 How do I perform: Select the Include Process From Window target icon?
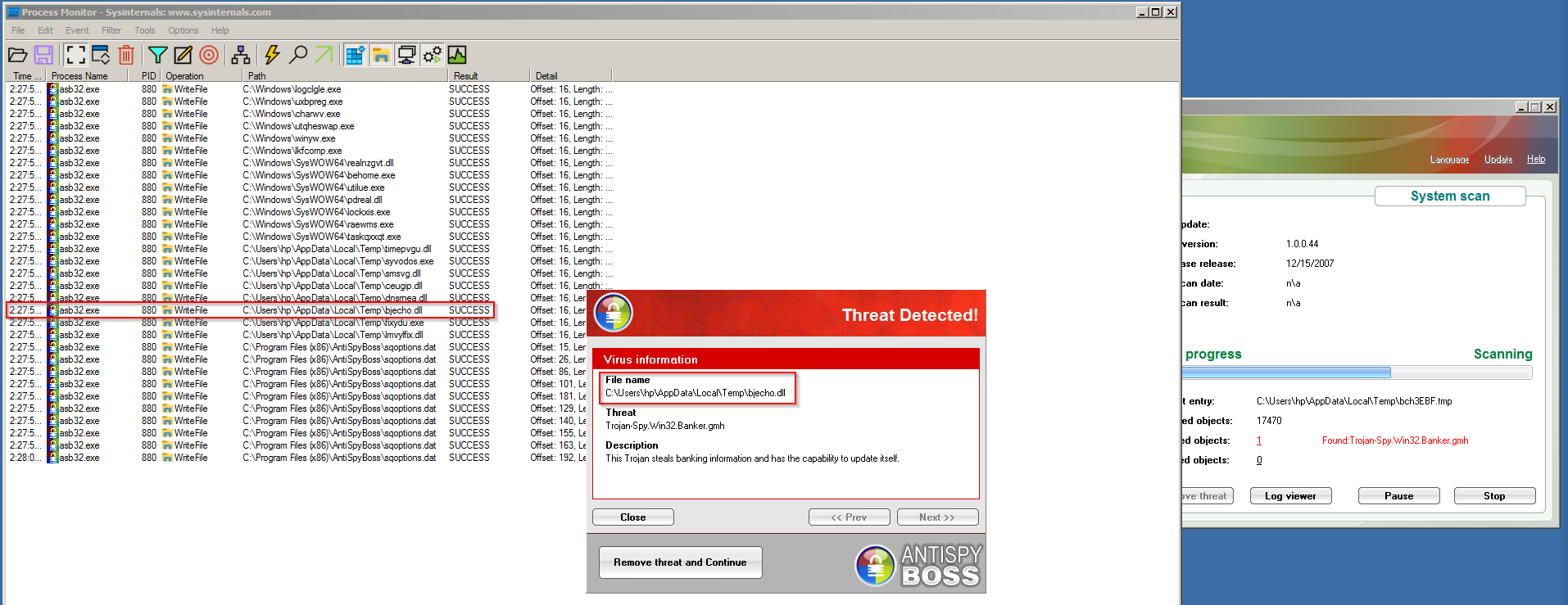[x=210, y=55]
